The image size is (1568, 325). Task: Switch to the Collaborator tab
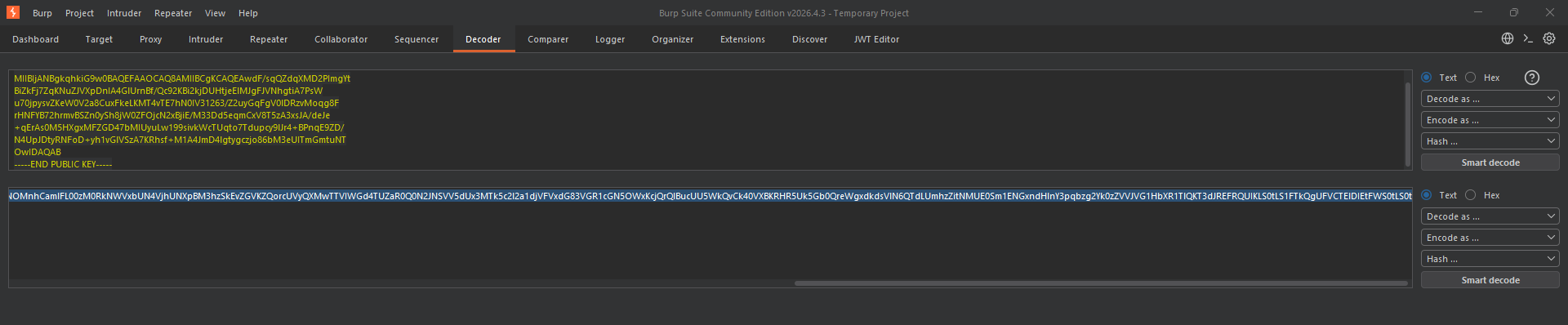341,39
